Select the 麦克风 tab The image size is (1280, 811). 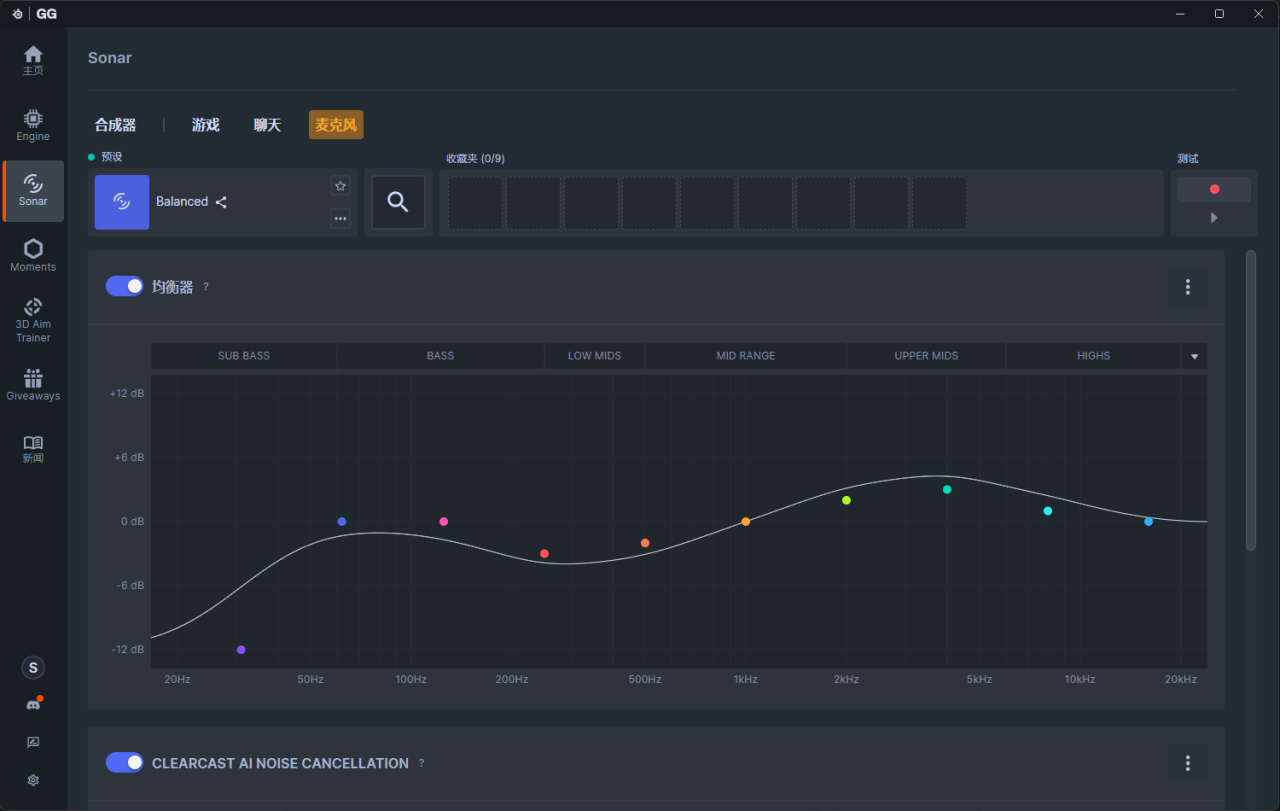(336, 125)
